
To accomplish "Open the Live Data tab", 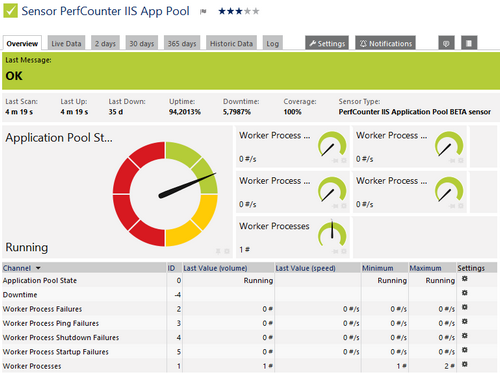I will [x=66, y=43].
